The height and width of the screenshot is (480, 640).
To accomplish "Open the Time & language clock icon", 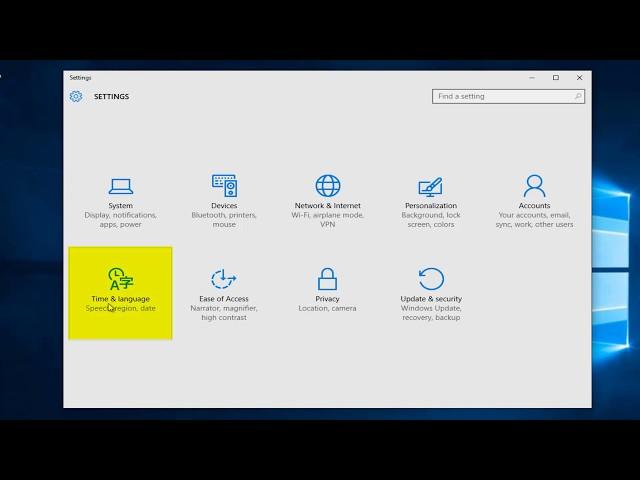I will [x=120, y=279].
